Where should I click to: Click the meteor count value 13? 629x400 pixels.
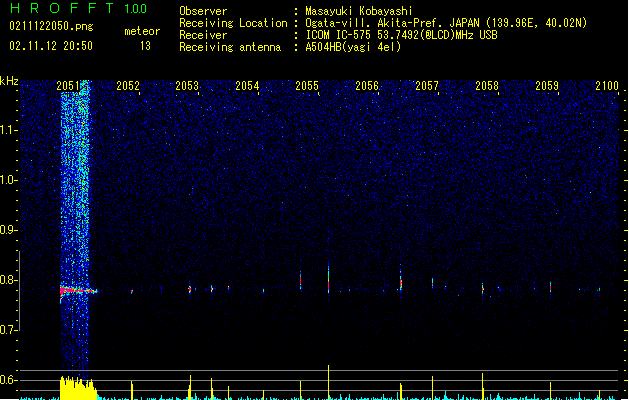pyautogui.click(x=145, y=46)
